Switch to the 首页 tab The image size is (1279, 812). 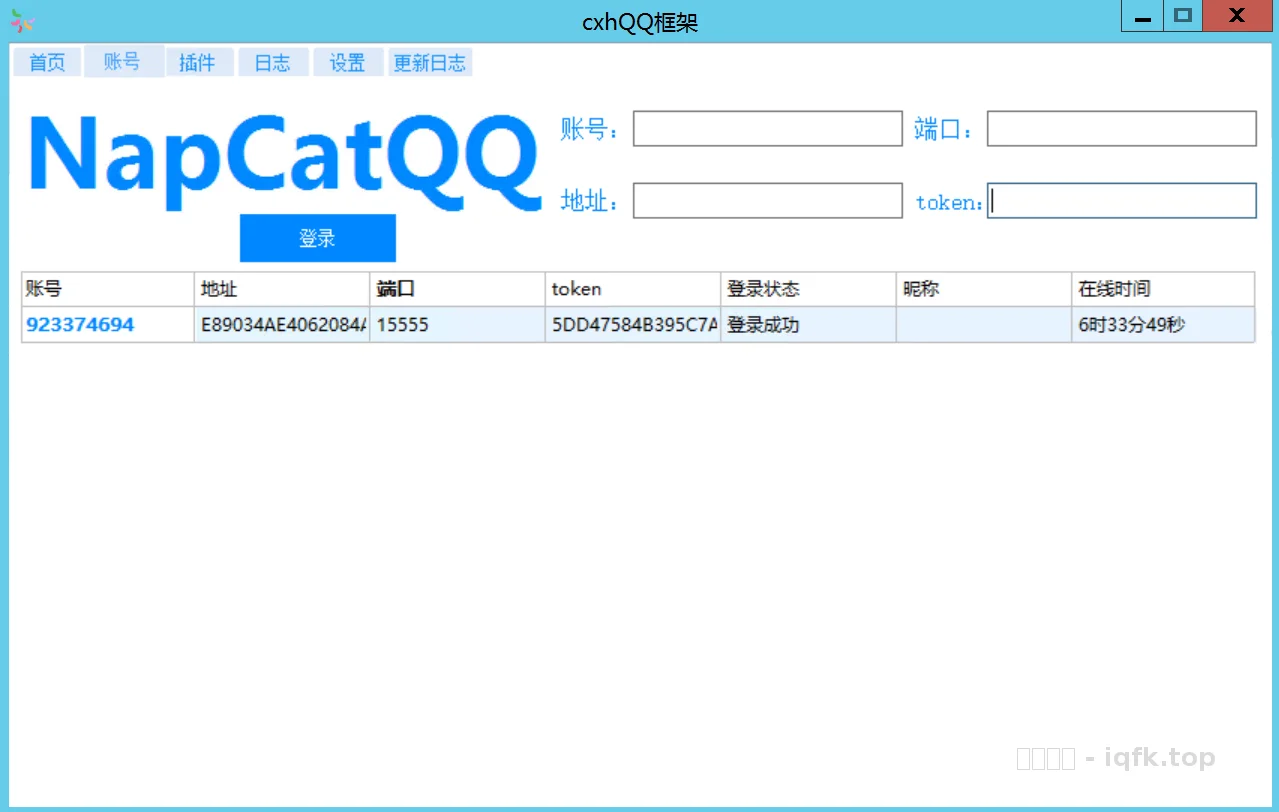pos(46,61)
